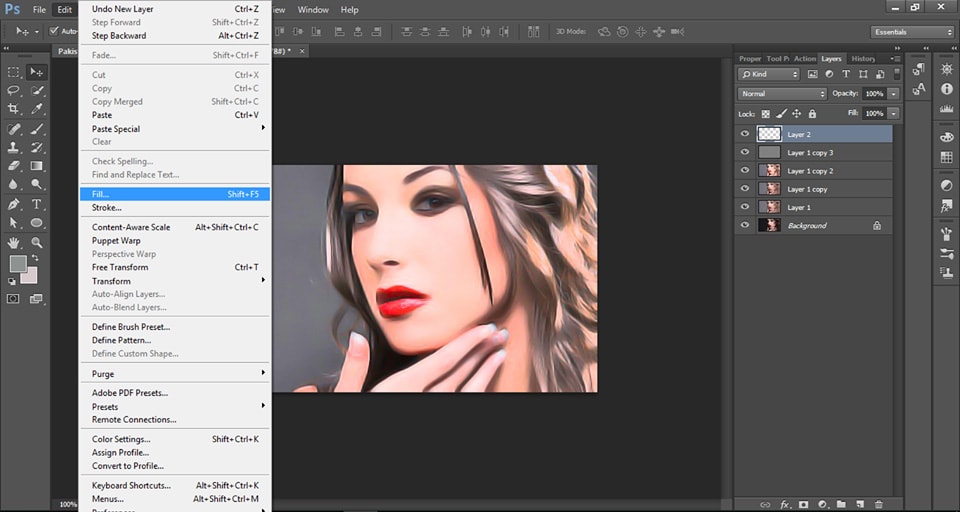Expand the Opacity slider arrow

tap(893, 94)
